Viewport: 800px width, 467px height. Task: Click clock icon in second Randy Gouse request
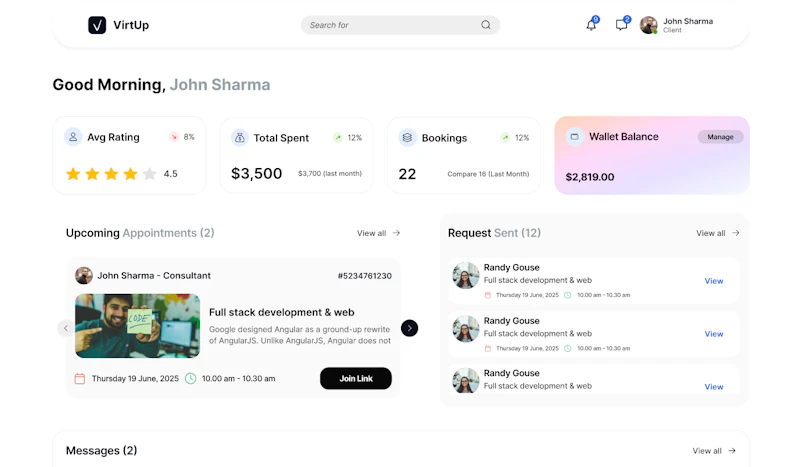567,348
